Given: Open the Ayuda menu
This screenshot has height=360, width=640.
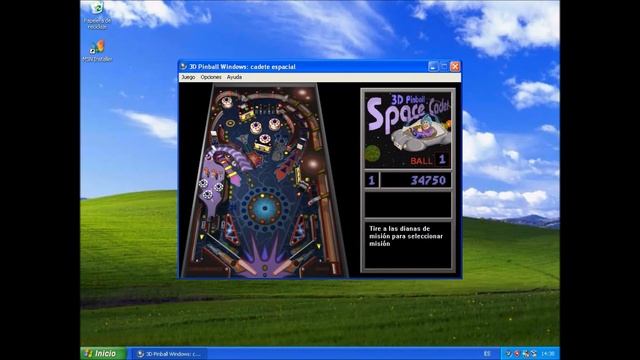Looking at the screenshot, I should [234, 77].
